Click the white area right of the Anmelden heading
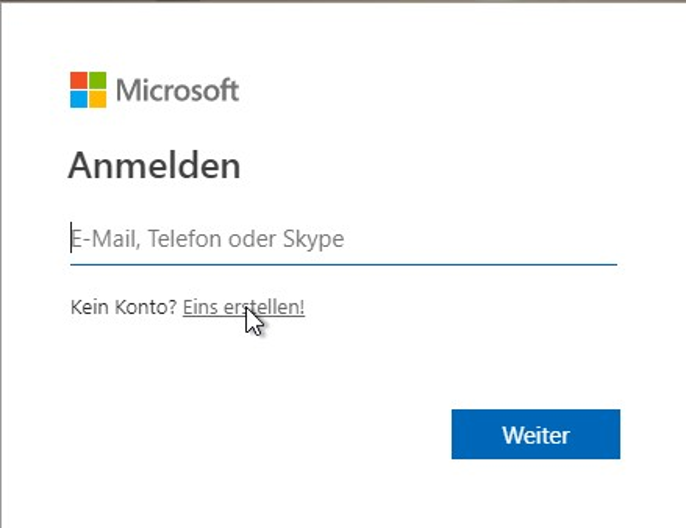 coord(438,165)
